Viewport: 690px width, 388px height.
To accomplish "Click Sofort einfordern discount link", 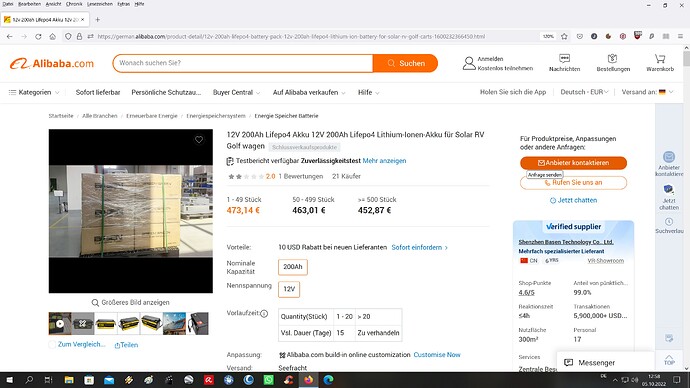I will coord(419,247).
